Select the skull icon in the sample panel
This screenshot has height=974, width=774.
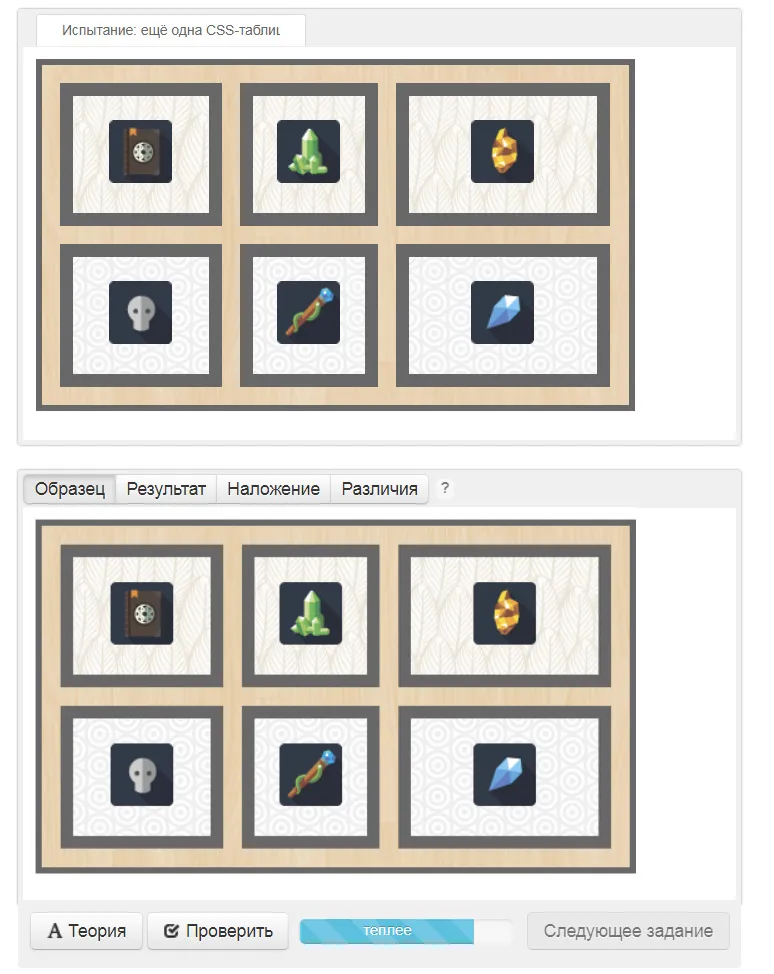142,775
